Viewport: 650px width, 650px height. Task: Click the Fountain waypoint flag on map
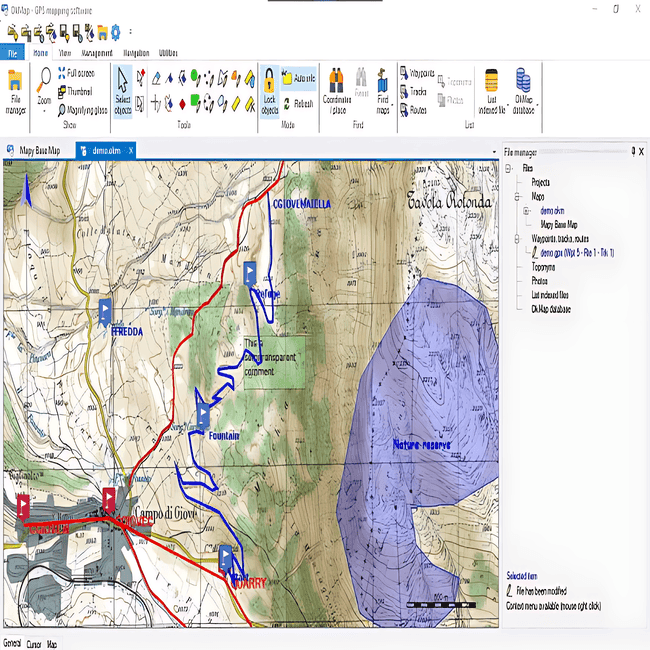[x=203, y=415]
